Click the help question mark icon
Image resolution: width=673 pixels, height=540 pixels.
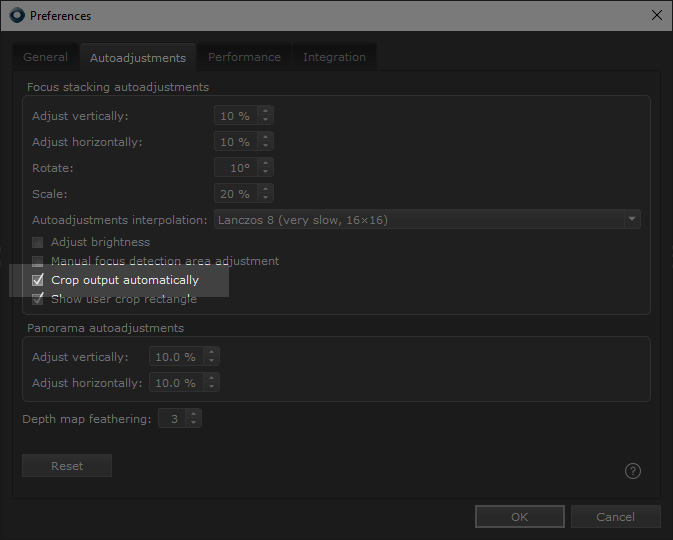pyautogui.click(x=632, y=471)
